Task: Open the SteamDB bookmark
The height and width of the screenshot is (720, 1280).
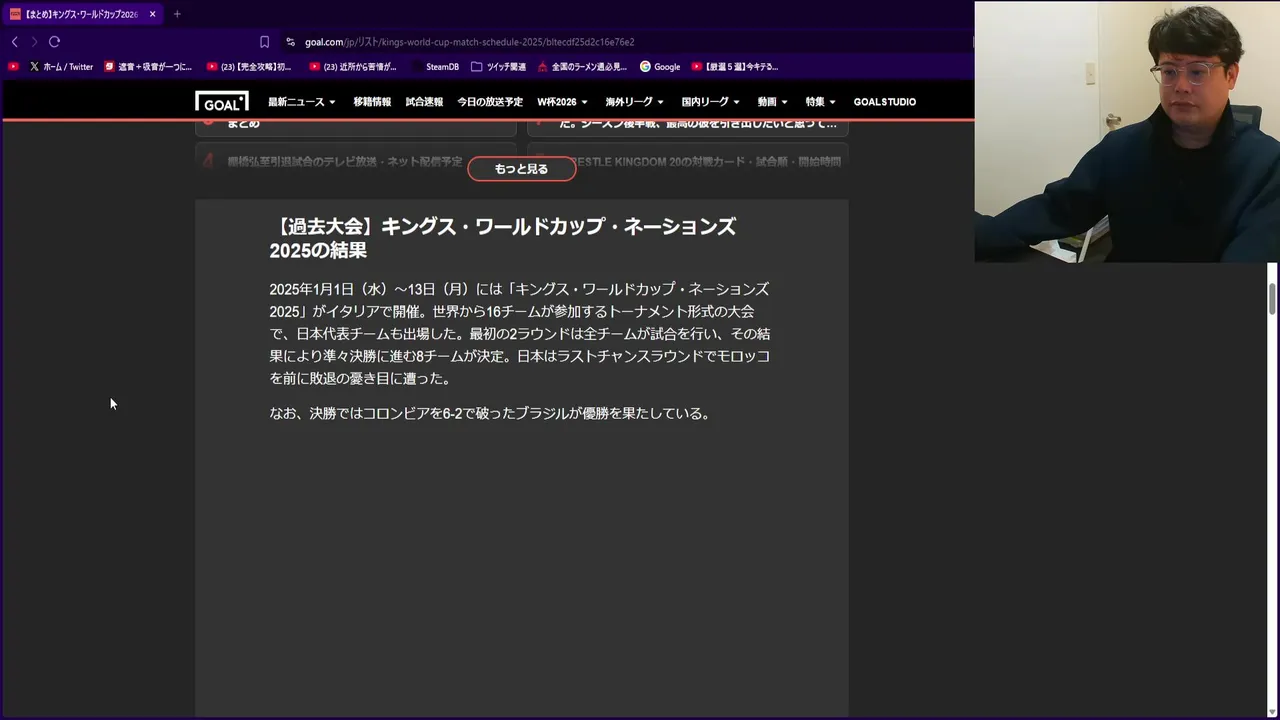Action: pyautogui.click(x=435, y=67)
